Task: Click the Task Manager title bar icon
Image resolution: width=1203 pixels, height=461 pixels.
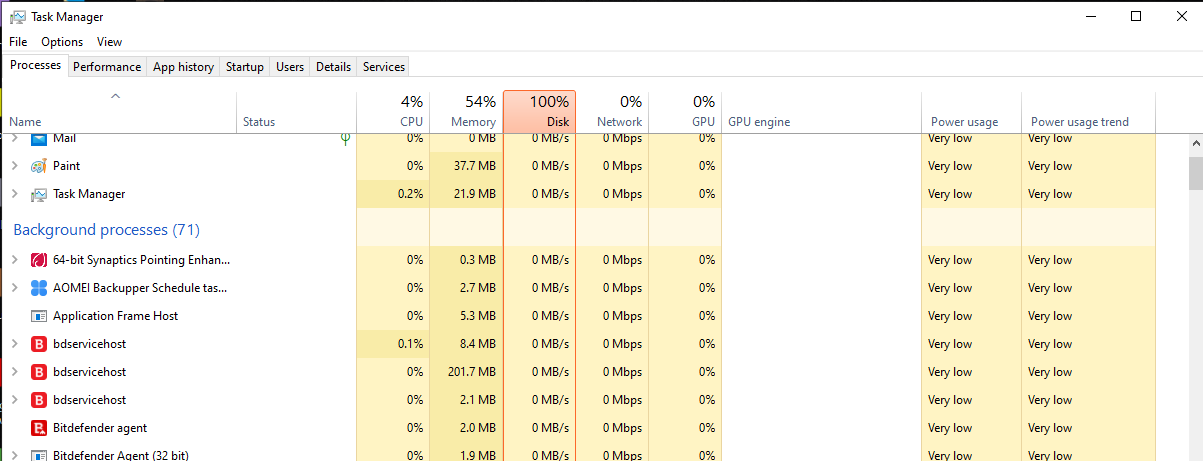Action: tap(17, 17)
